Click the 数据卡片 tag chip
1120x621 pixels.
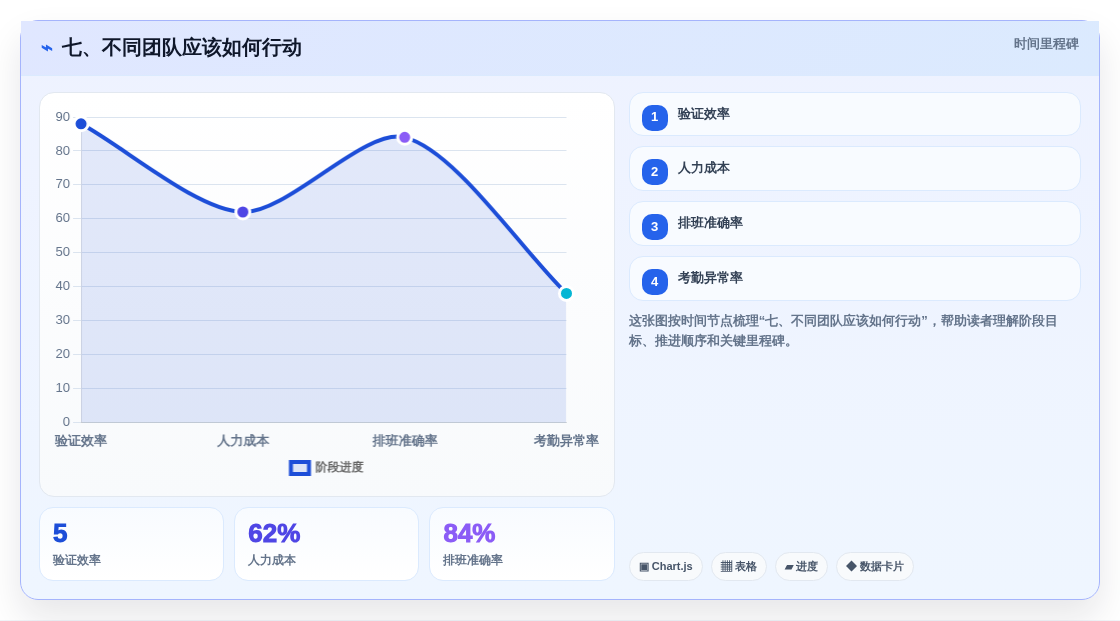pyautogui.click(x=875, y=567)
